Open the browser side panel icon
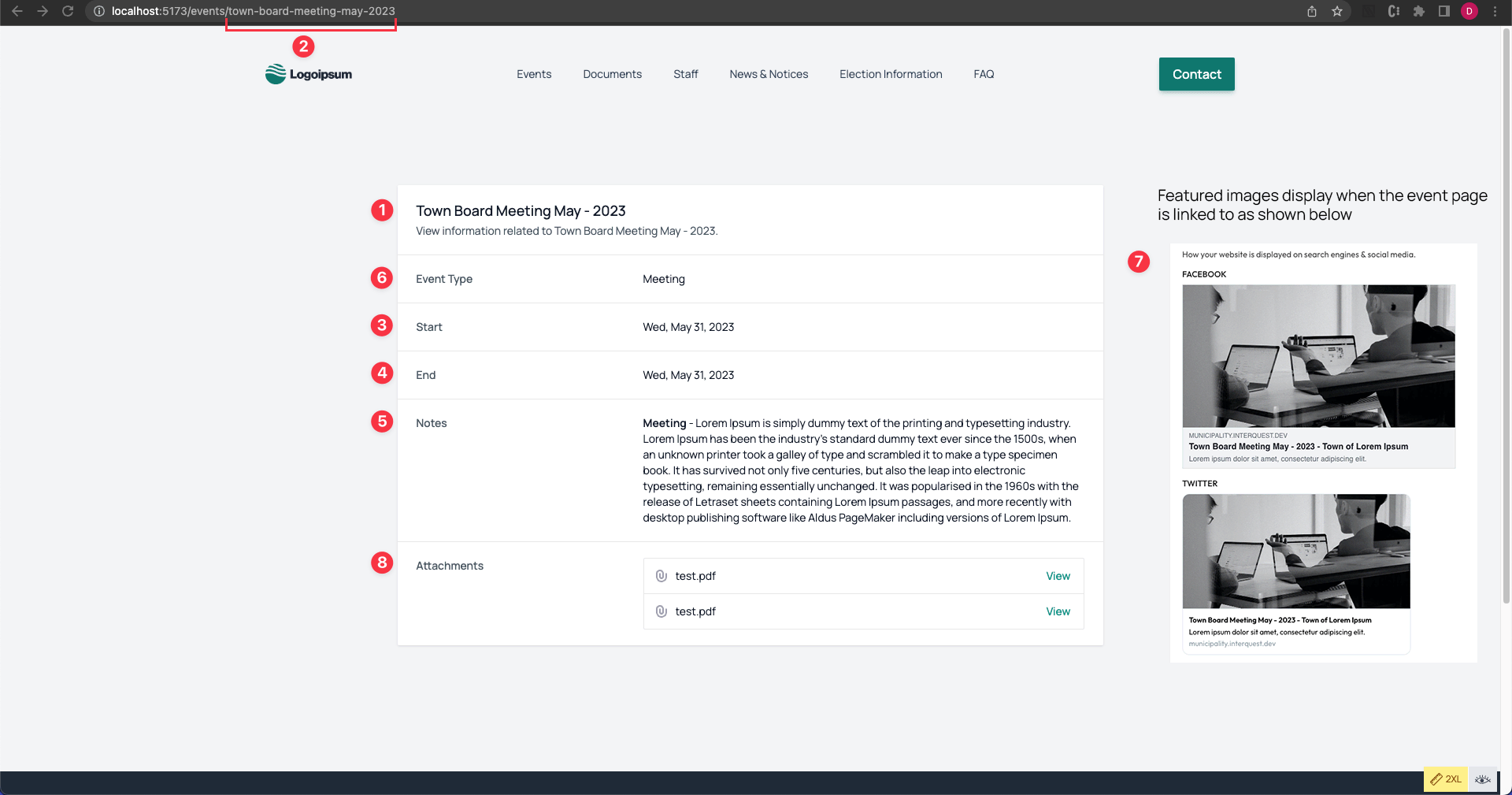This screenshot has width=1512, height=795. pyautogui.click(x=1444, y=11)
